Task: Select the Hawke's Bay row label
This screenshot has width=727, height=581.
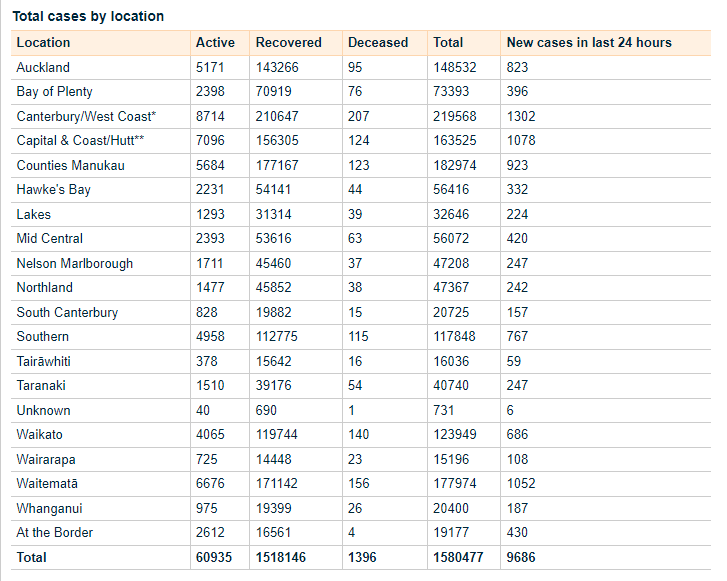Action: (53, 189)
